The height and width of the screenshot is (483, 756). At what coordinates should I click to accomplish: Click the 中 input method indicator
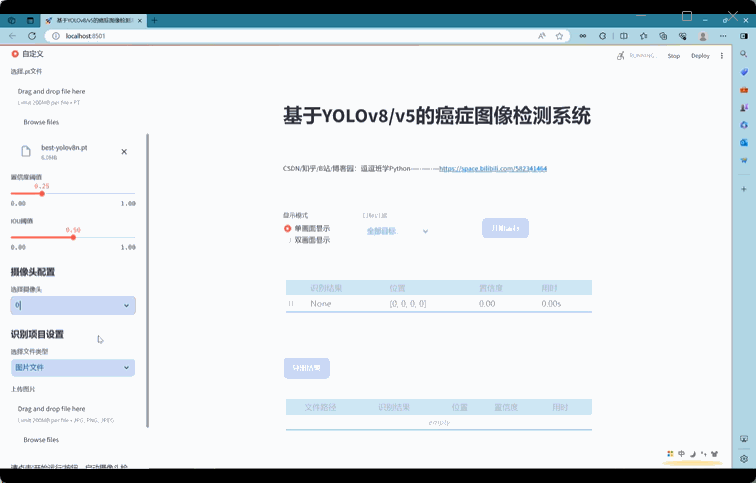click(681, 454)
